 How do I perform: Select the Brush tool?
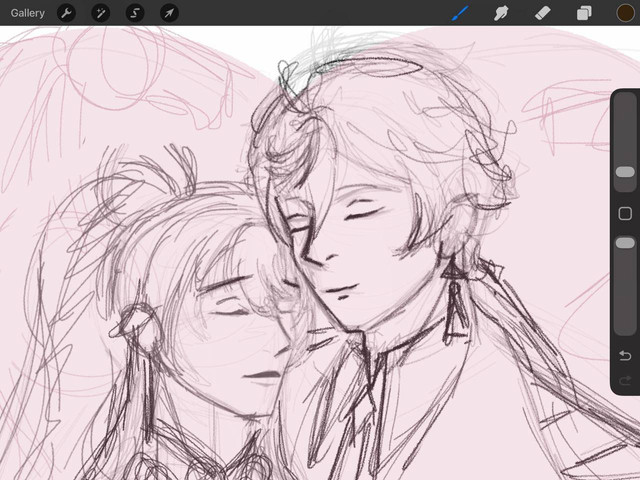click(461, 13)
